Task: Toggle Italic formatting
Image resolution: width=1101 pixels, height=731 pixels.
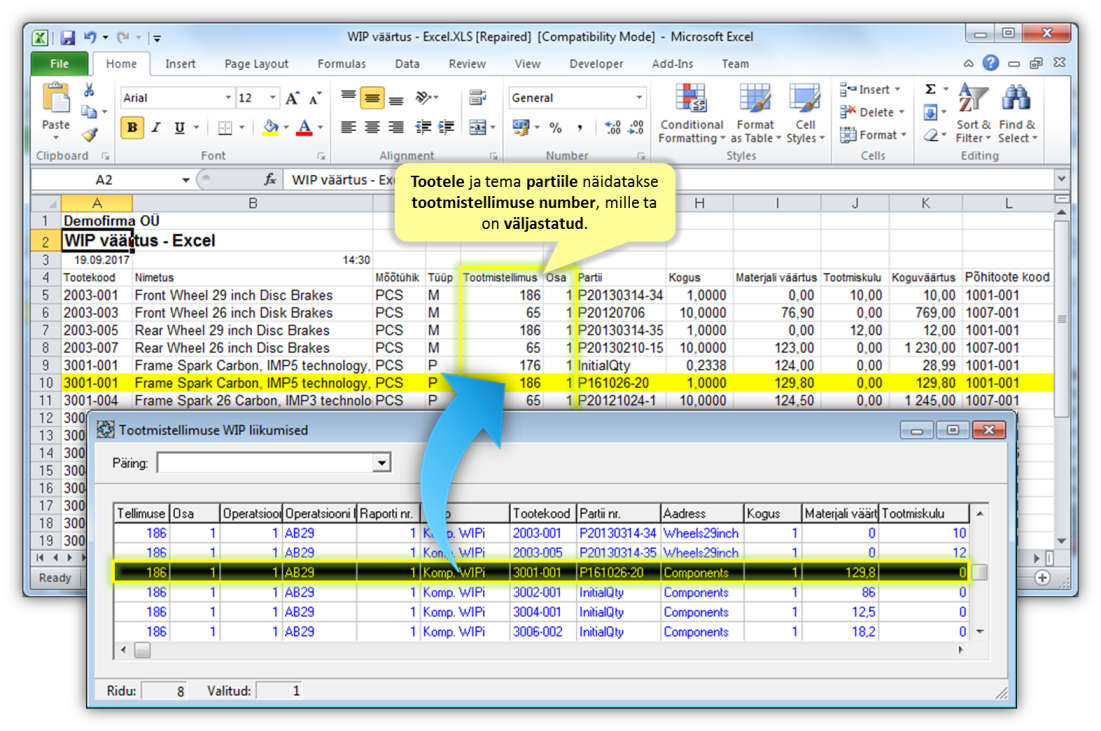Action: 156,128
